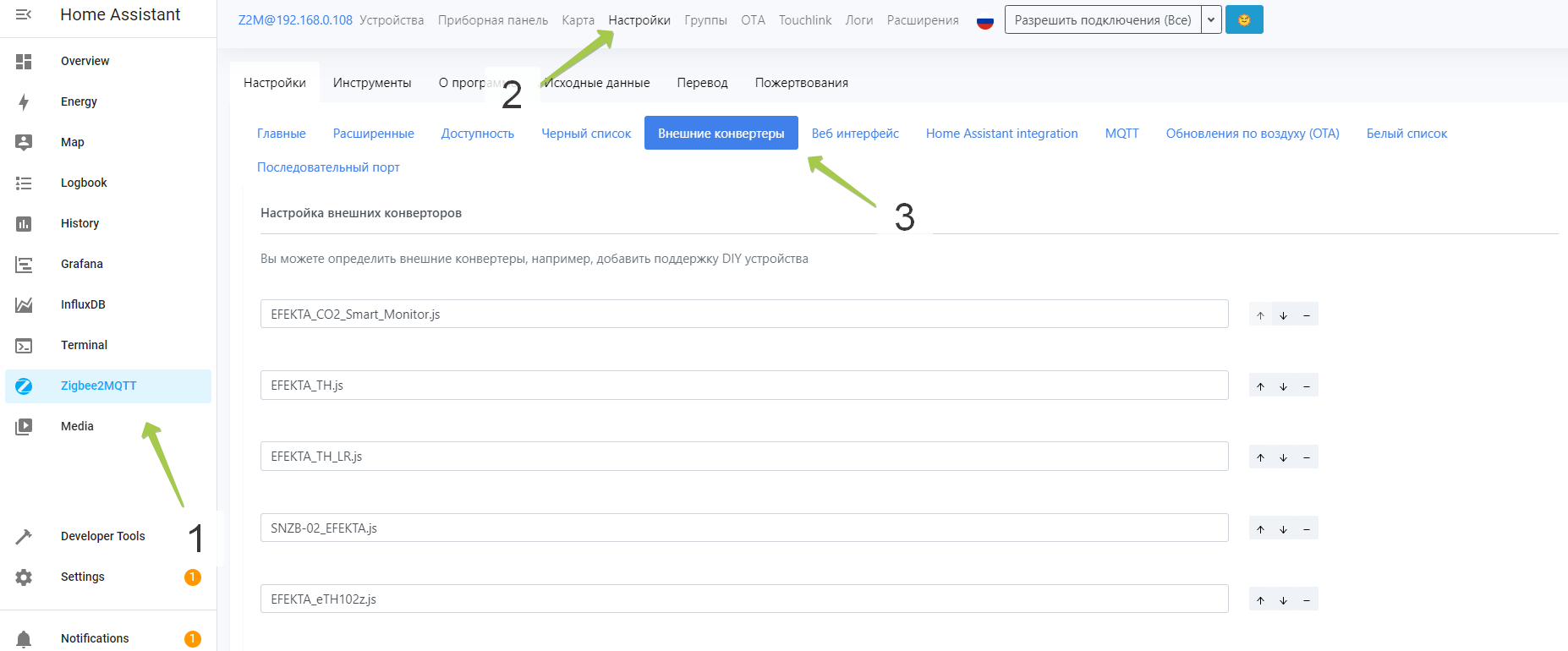Screen dimensions: 1568x651
Task: Move SNZB-02_EFEKTA.js converter up
Action: click(1260, 528)
